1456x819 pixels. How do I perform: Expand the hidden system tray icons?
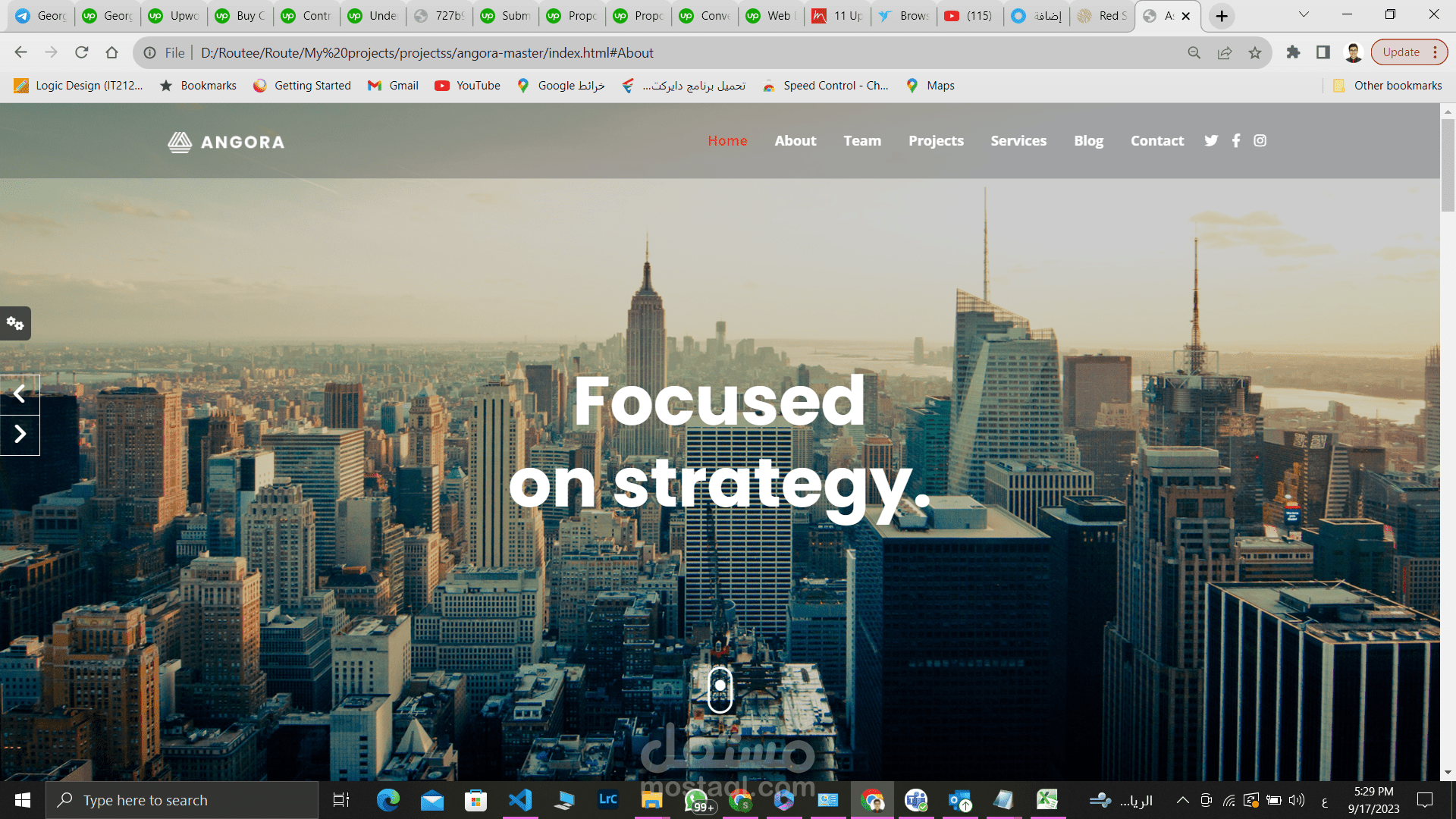click(x=1182, y=800)
